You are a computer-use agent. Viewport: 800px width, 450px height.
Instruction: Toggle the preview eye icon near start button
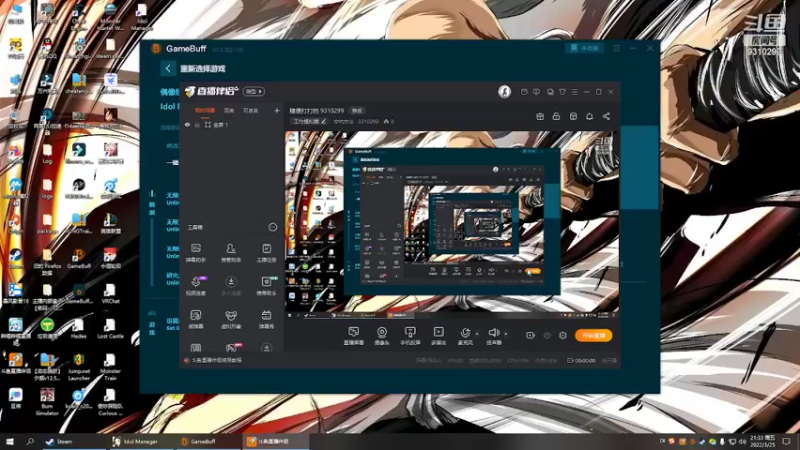[547, 336]
